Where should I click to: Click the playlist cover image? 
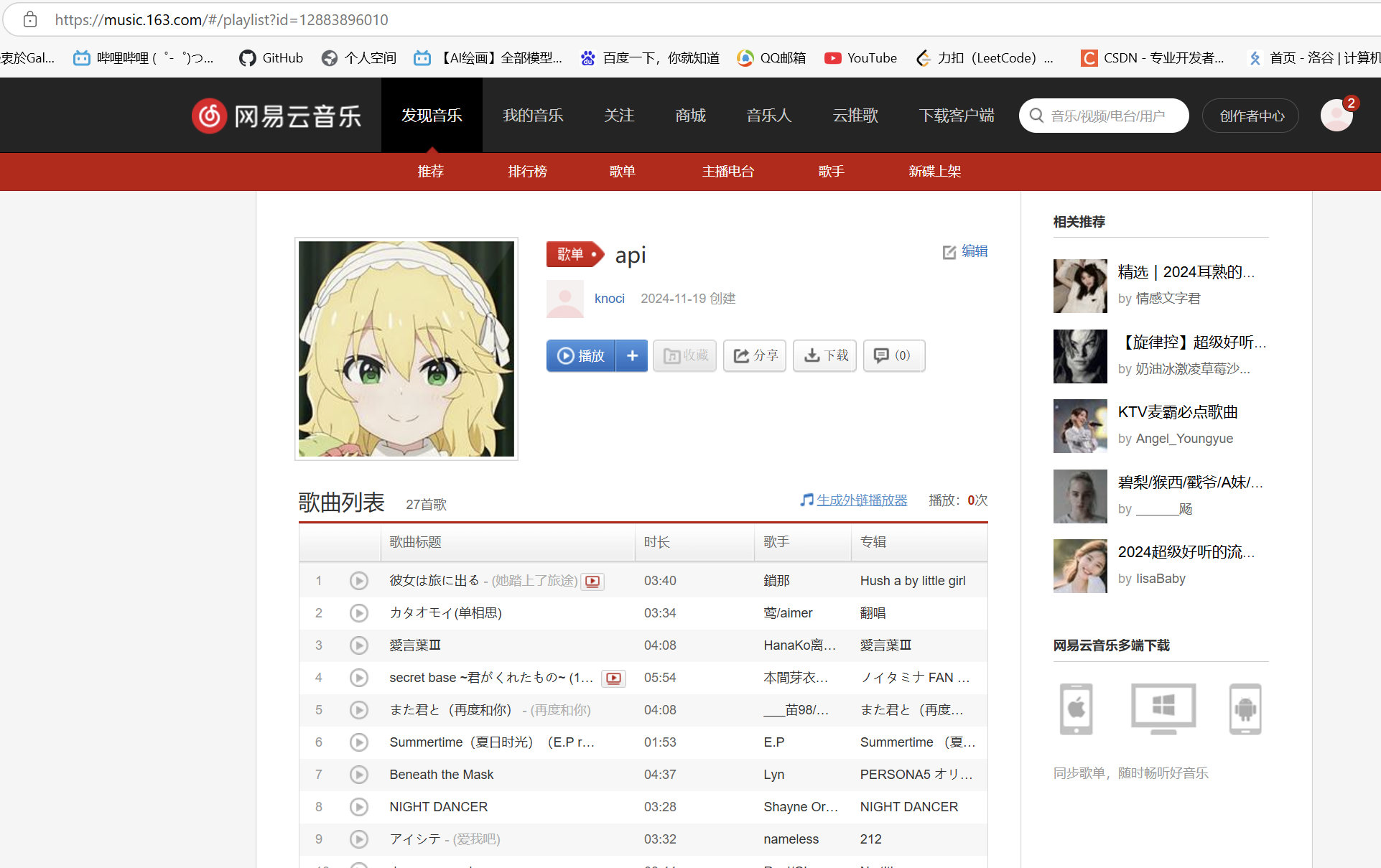[x=406, y=349]
